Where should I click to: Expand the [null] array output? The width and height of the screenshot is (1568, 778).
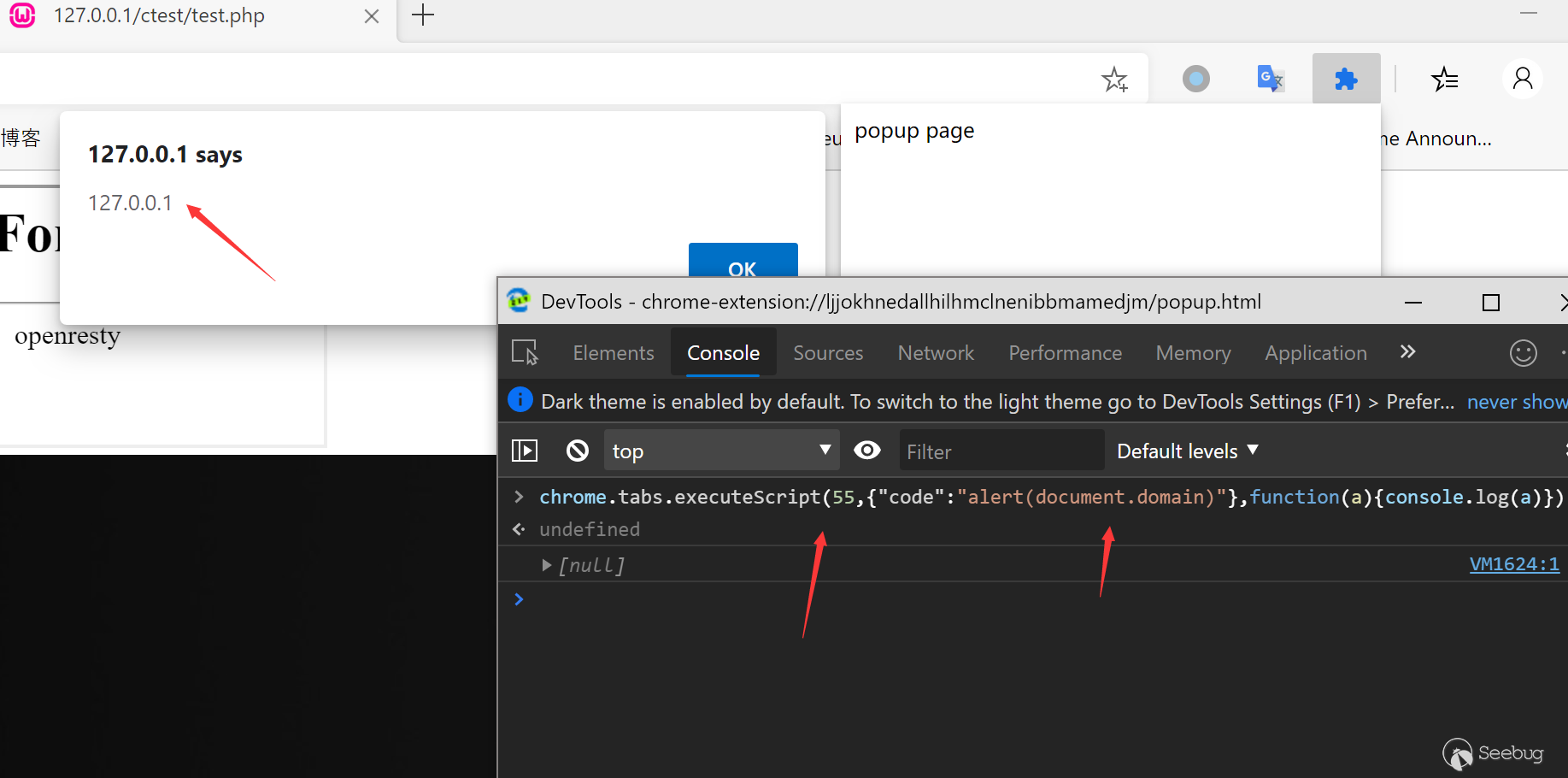click(547, 565)
